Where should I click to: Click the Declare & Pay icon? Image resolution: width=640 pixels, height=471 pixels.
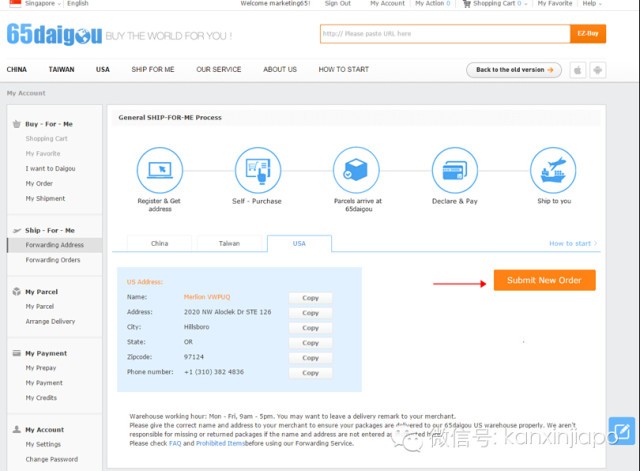tap(455, 170)
